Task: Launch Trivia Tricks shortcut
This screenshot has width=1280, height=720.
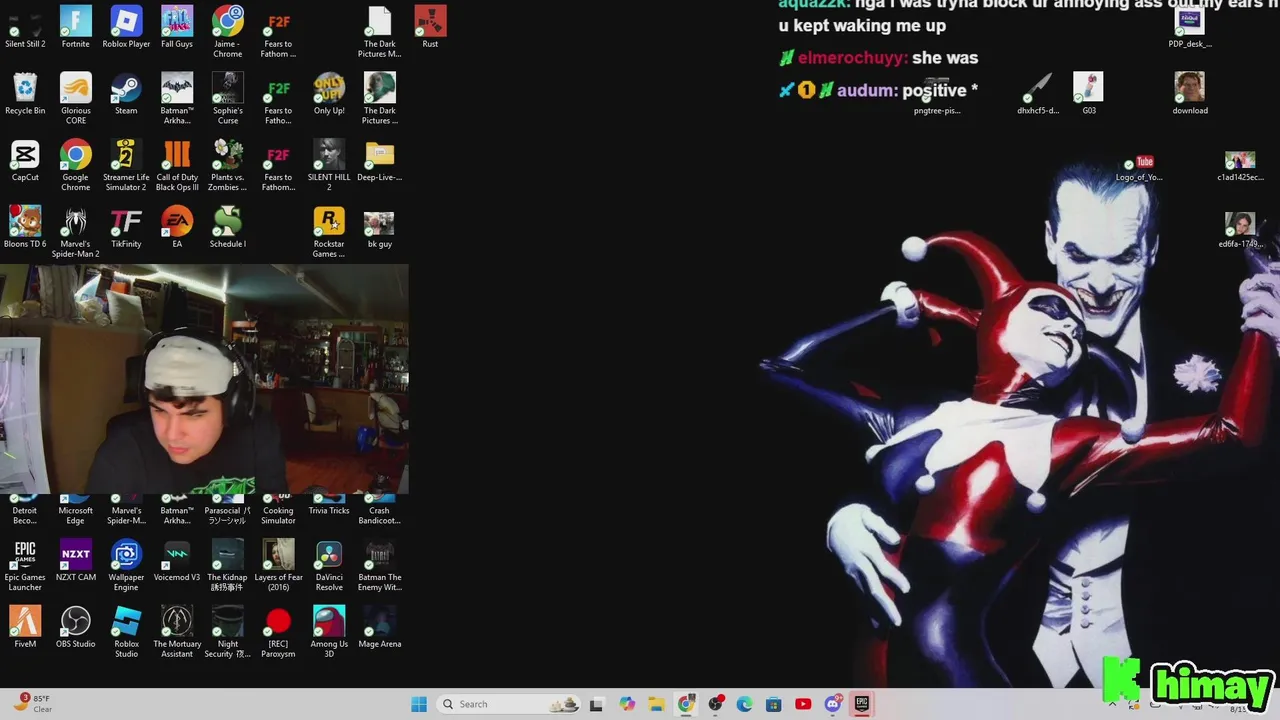Action: click(329, 505)
